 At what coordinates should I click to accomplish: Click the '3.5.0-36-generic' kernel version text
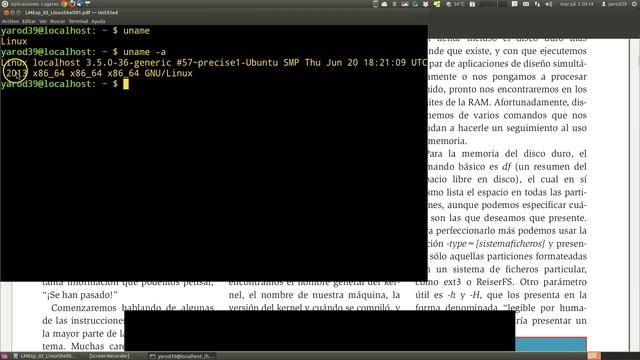point(128,62)
